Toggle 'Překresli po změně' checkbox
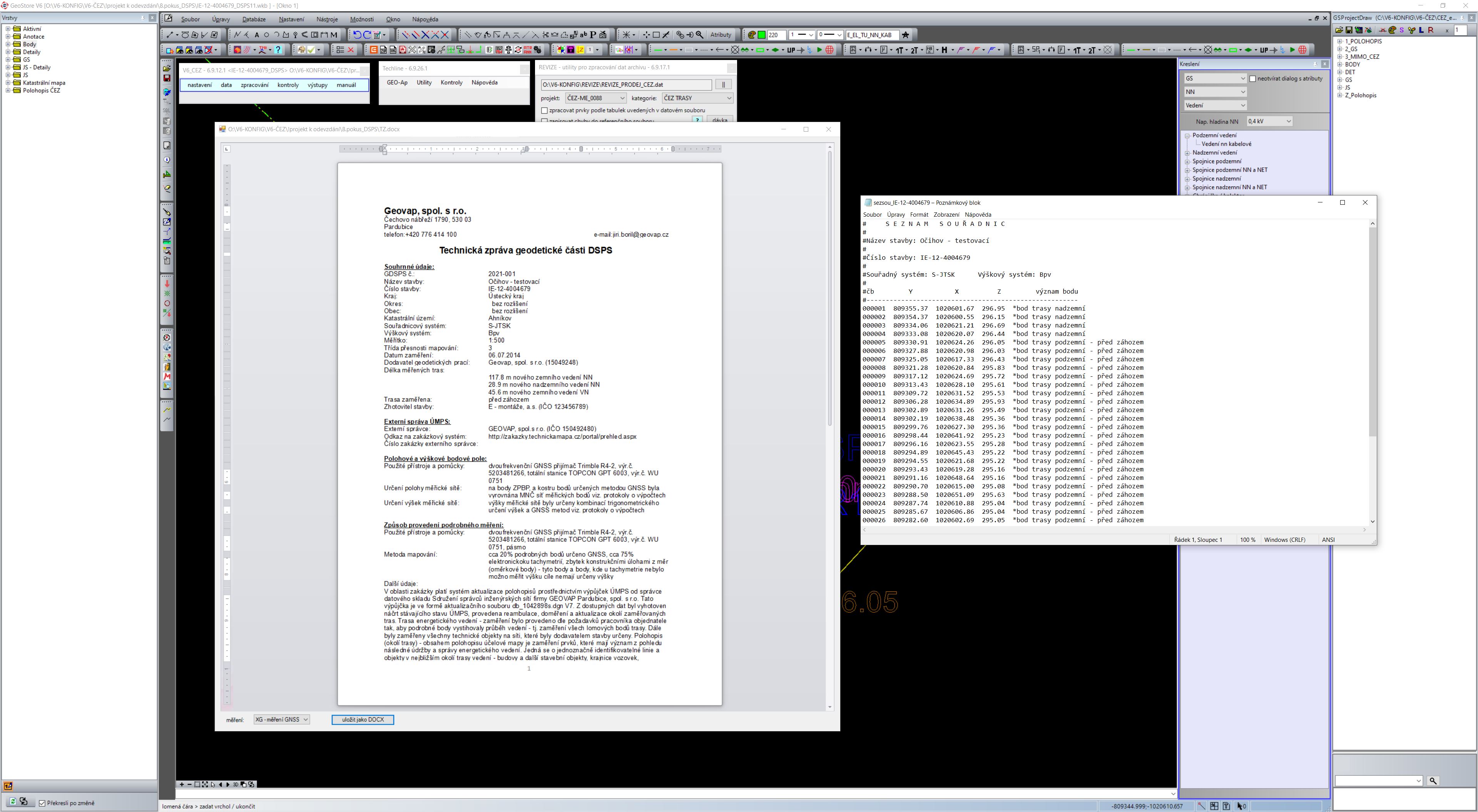This screenshot has width=1478, height=812. 42,803
